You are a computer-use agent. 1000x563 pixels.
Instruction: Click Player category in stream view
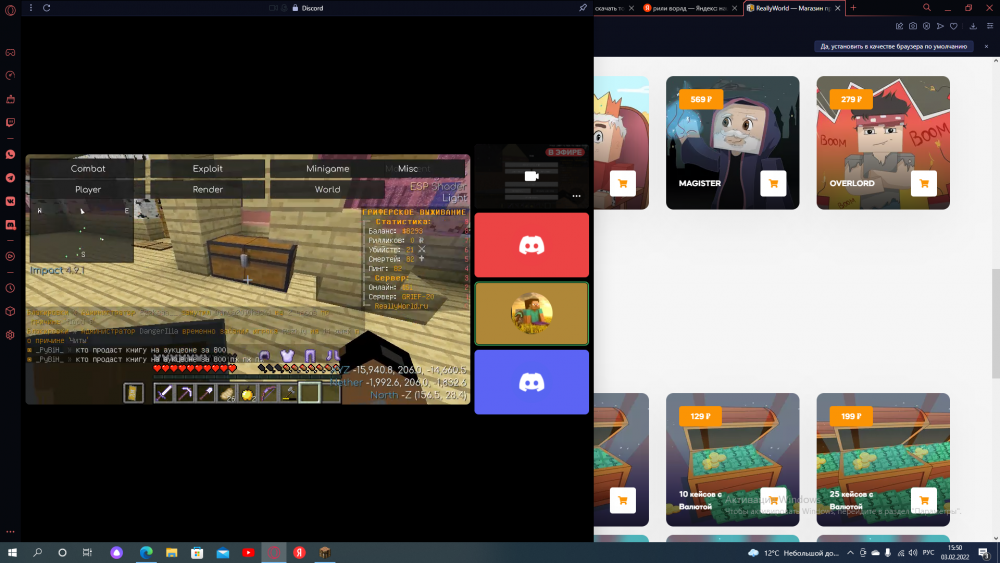click(x=88, y=189)
